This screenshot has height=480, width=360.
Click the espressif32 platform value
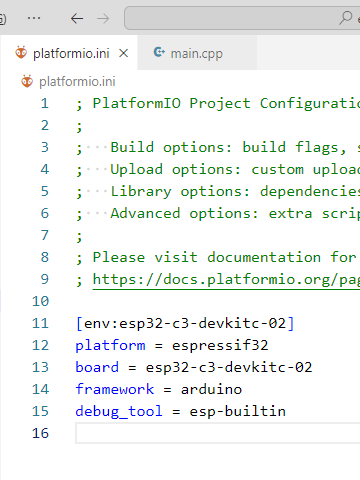coord(220,345)
